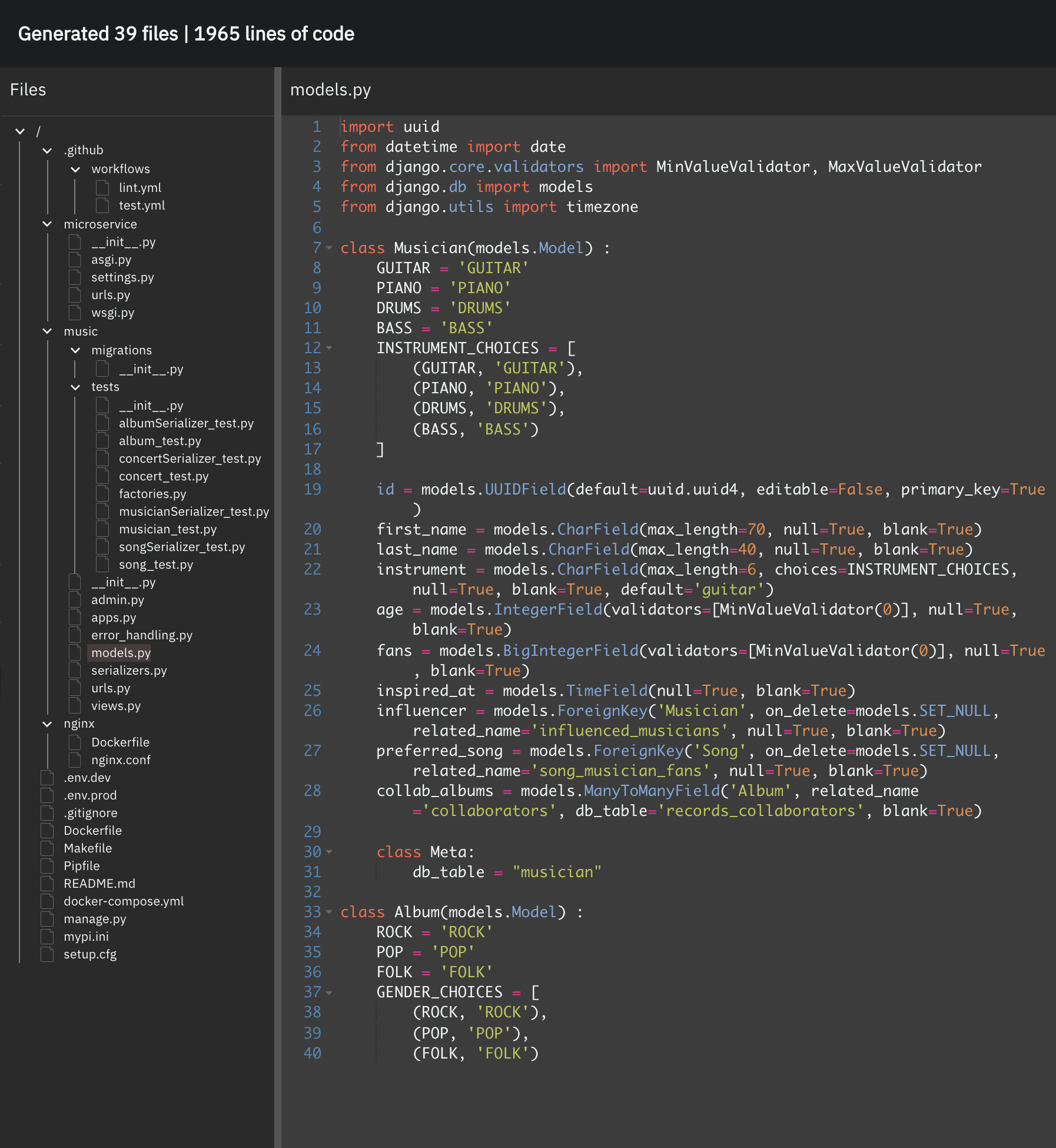This screenshot has height=1148, width=1056.
Task: Click the lint.yml file icon
Action: click(x=102, y=188)
